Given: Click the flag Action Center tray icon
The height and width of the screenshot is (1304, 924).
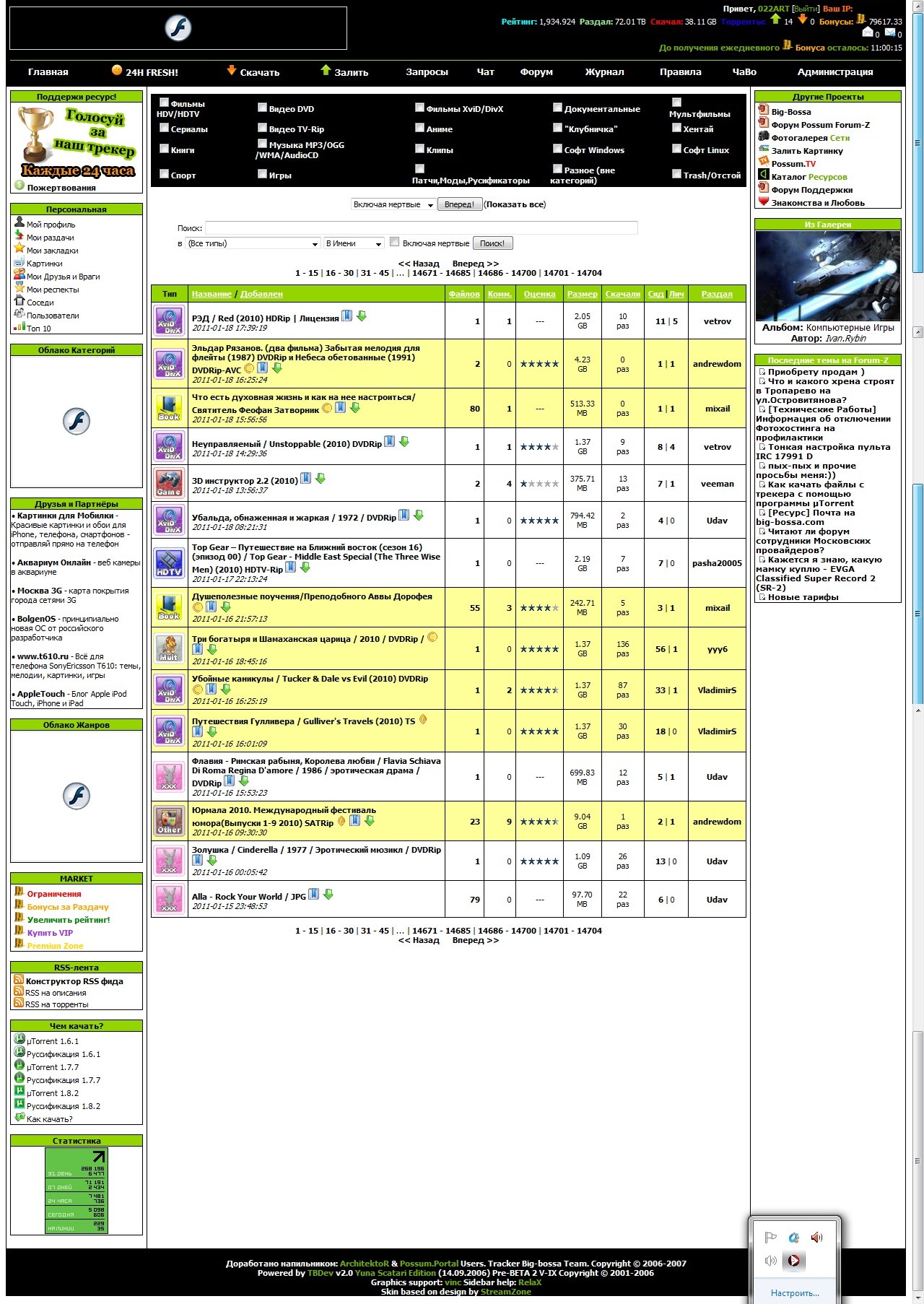Looking at the screenshot, I should 770,1238.
